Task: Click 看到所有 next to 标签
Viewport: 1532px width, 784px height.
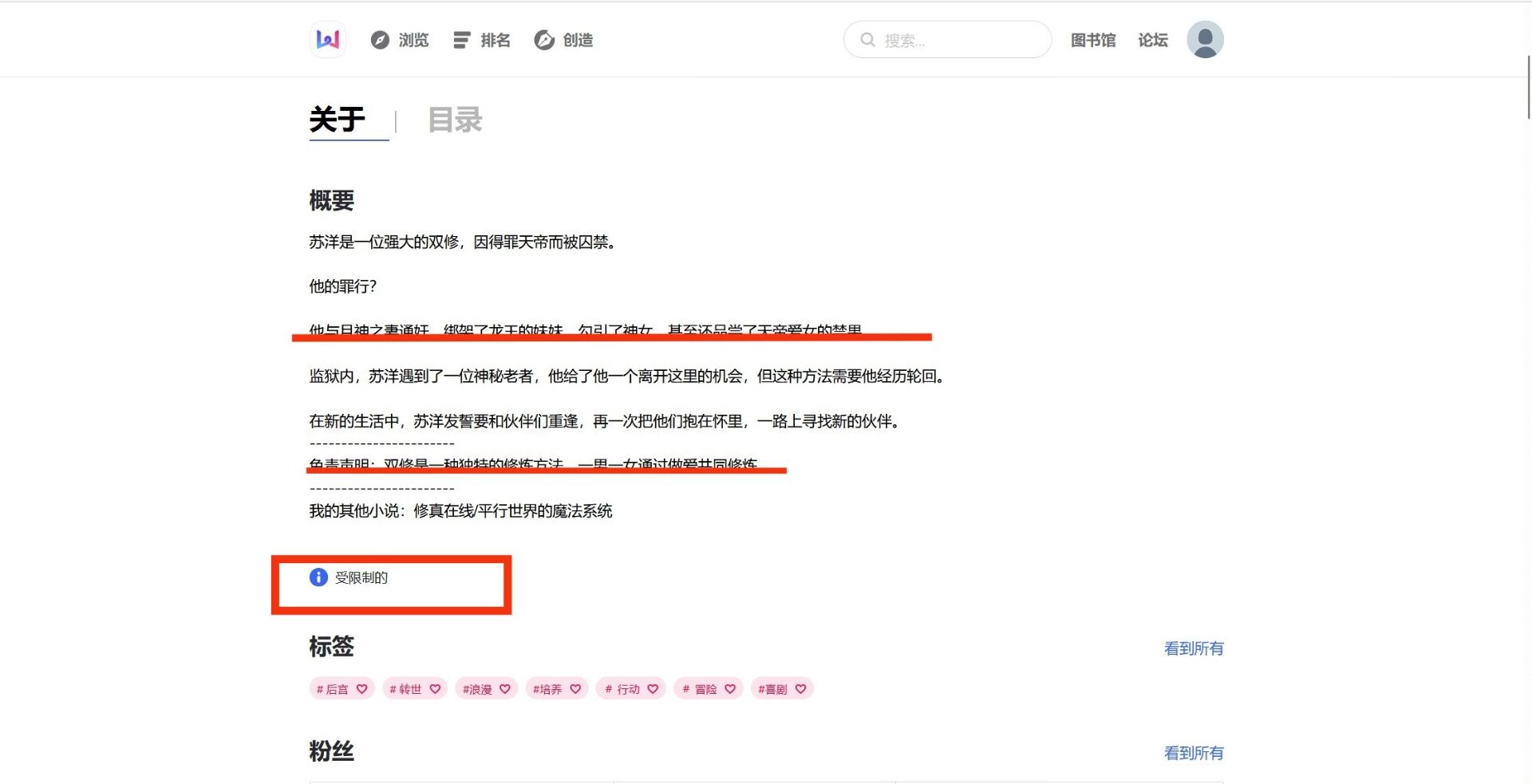Action: [1193, 648]
